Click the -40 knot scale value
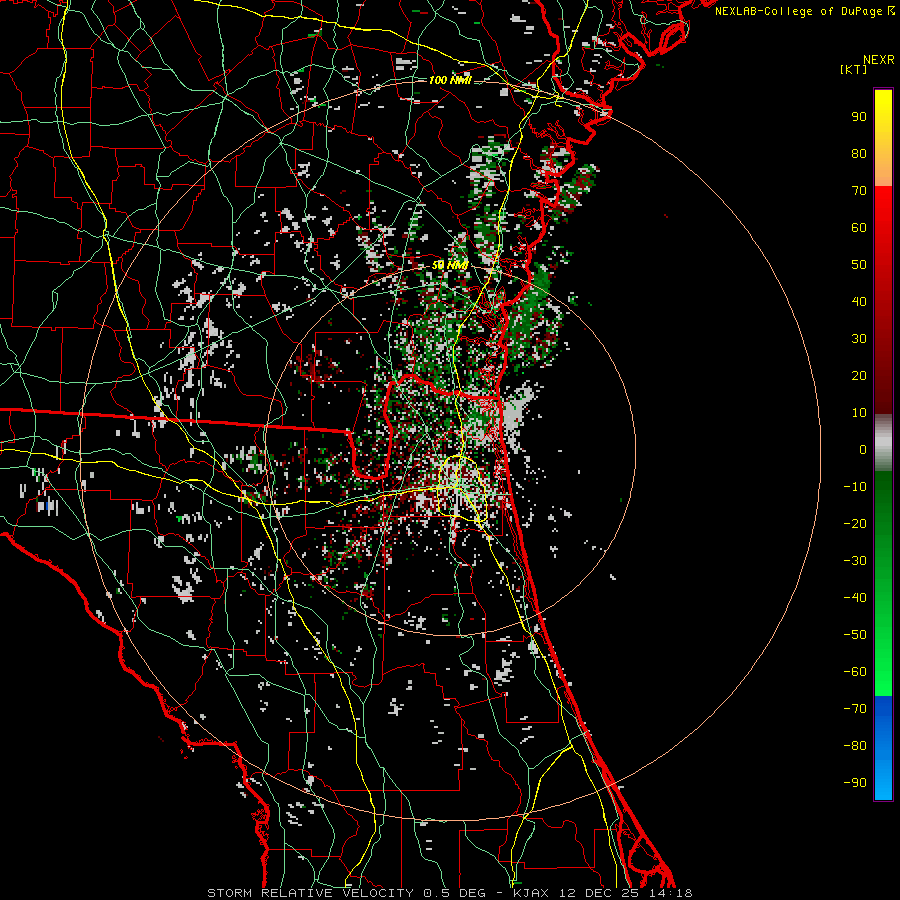 [x=855, y=598]
